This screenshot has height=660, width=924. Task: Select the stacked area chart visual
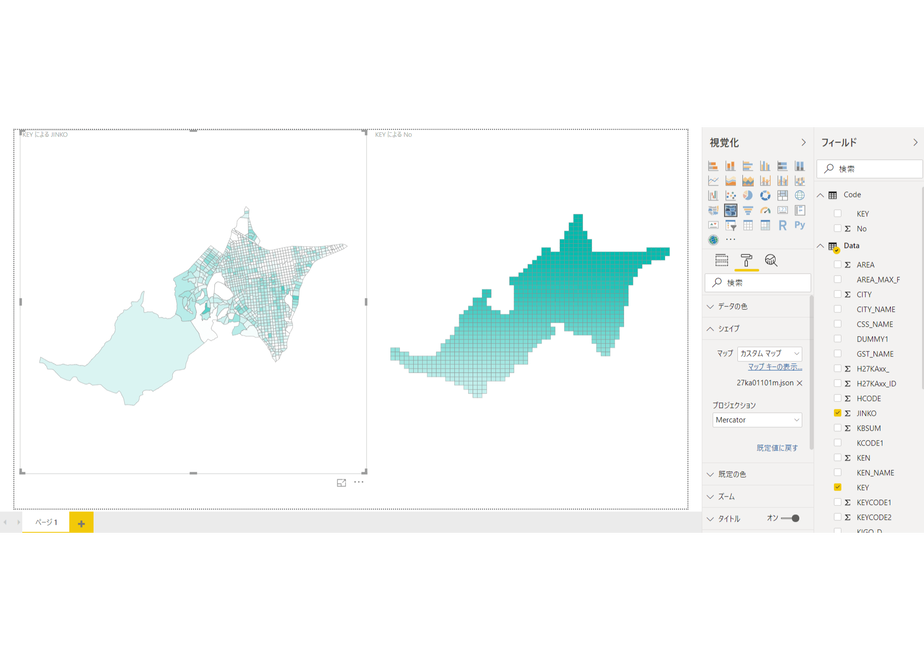click(748, 180)
